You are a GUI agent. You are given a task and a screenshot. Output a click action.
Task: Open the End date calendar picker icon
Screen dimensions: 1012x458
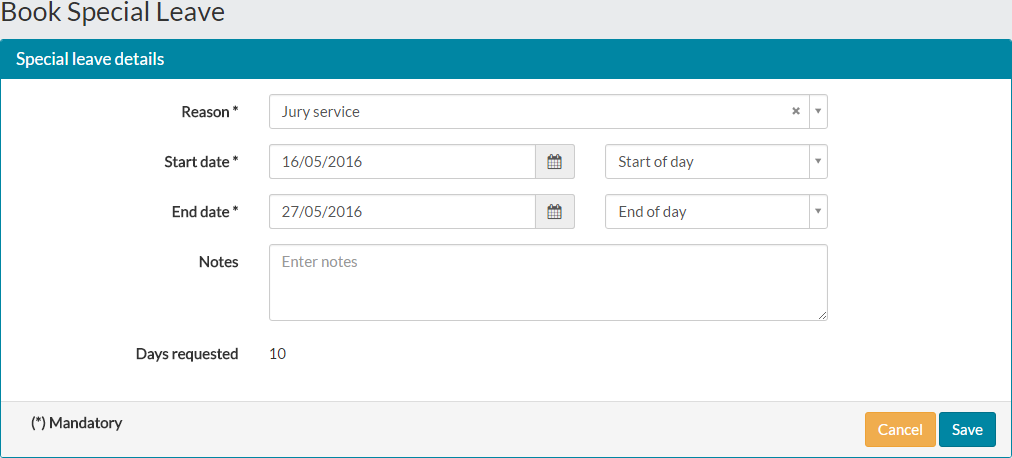[555, 212]
